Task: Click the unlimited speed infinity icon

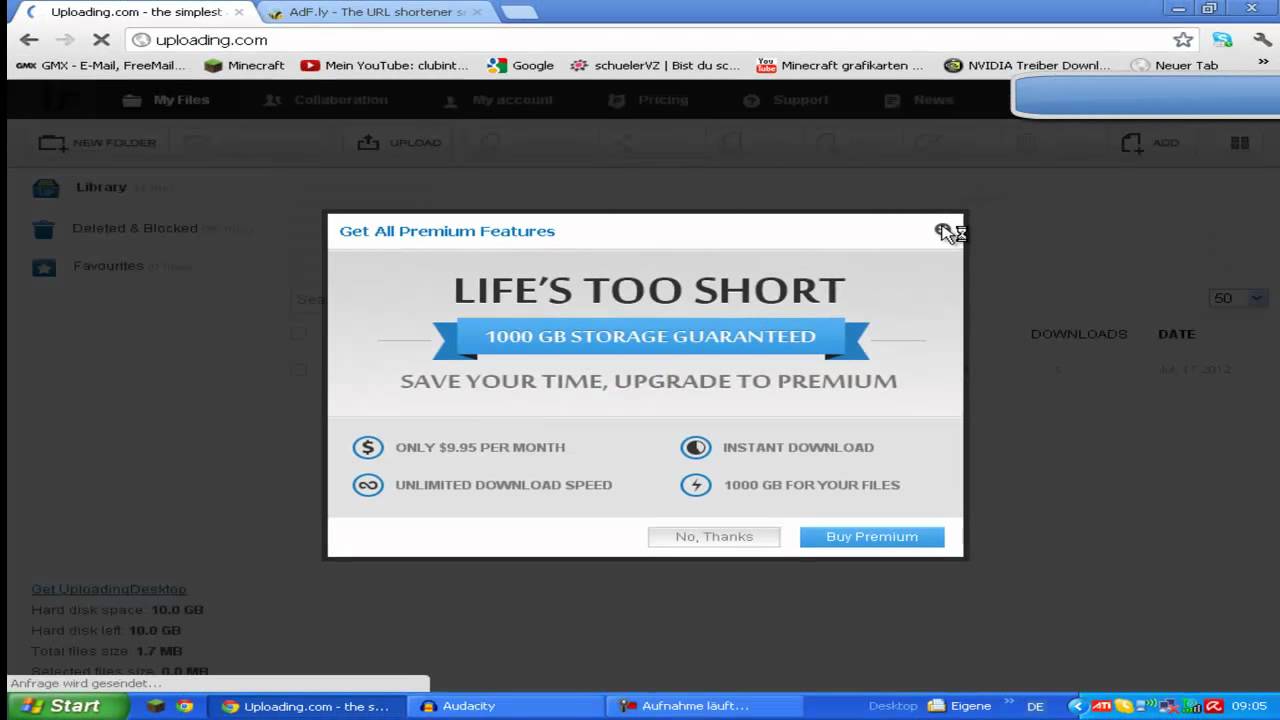Action: tap(368, 485)
